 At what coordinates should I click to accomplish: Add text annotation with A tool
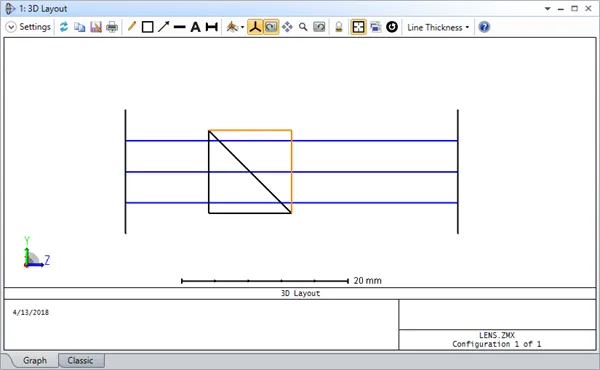coord(195,27)
